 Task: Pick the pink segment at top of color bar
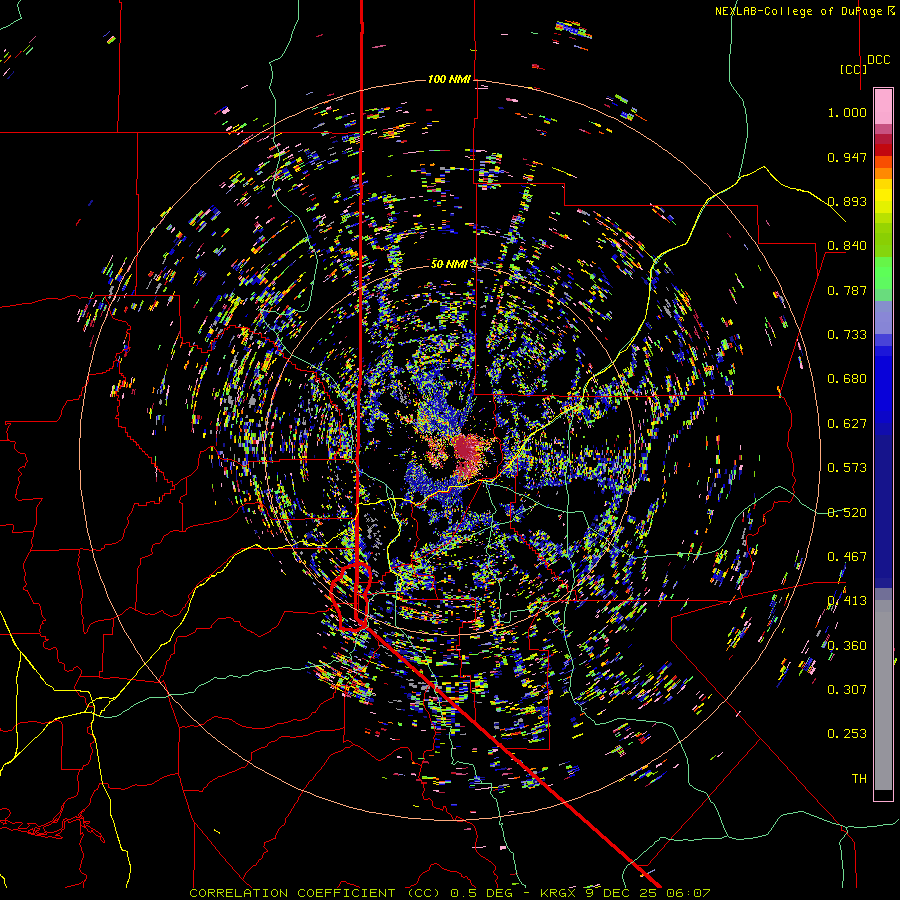(x=883, y=107)
